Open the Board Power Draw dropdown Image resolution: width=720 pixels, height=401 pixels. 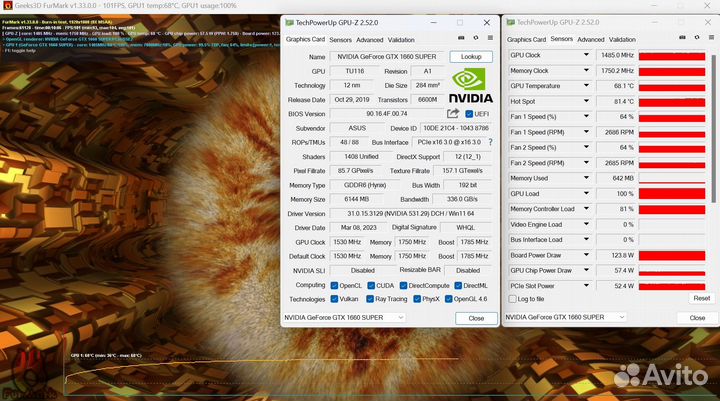click(x=586, y=255)
